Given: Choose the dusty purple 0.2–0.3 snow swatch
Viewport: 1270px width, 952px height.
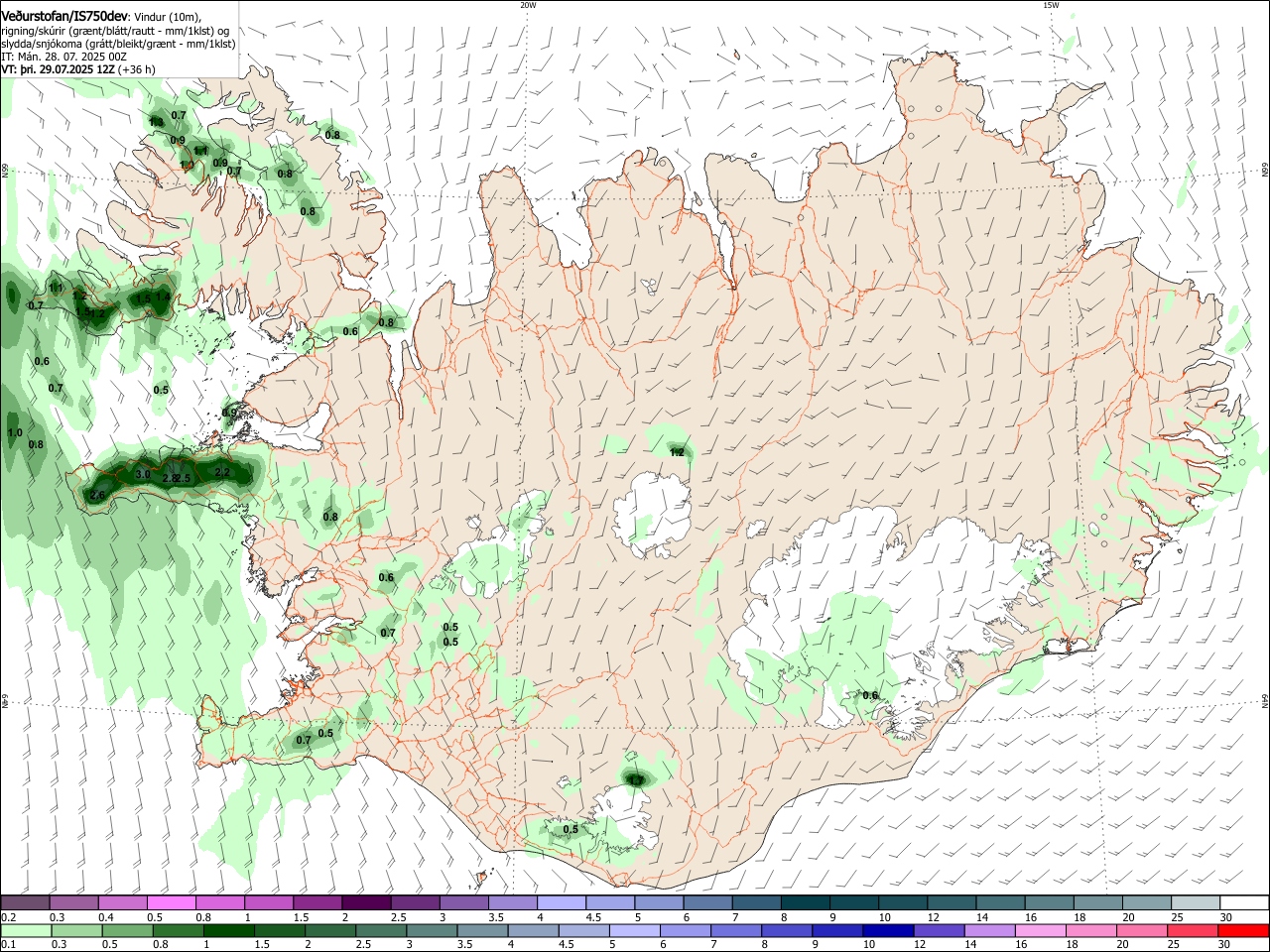Looking at the screenshot, I should tap(25, 903).
